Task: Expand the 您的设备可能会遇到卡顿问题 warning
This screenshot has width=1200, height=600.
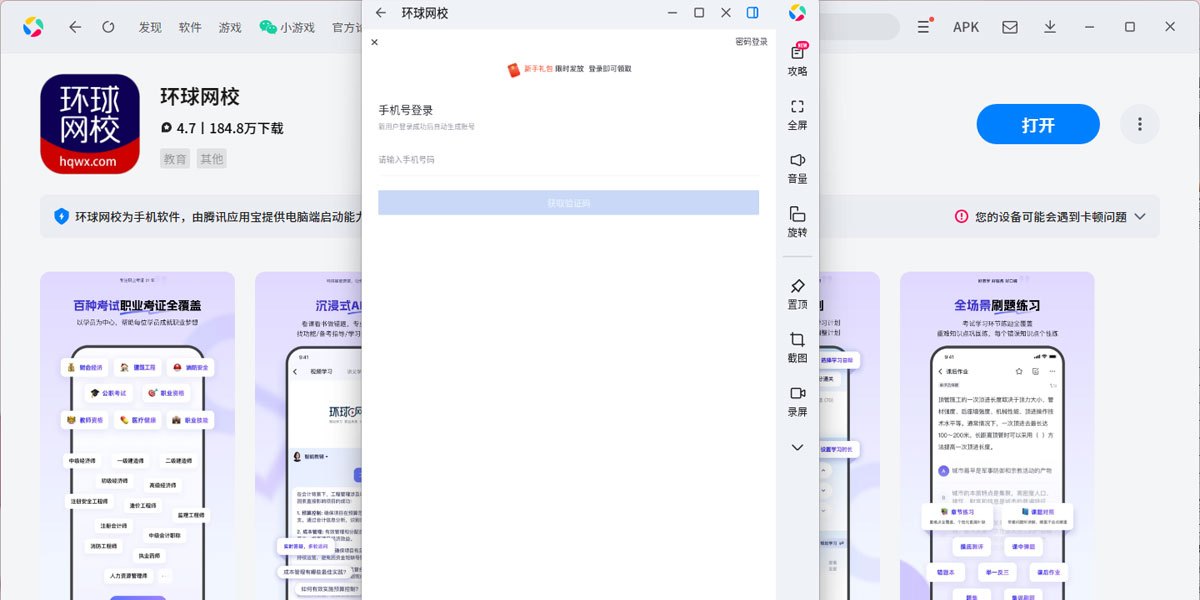Action: pyautogui.click(x=1050, y=216)
